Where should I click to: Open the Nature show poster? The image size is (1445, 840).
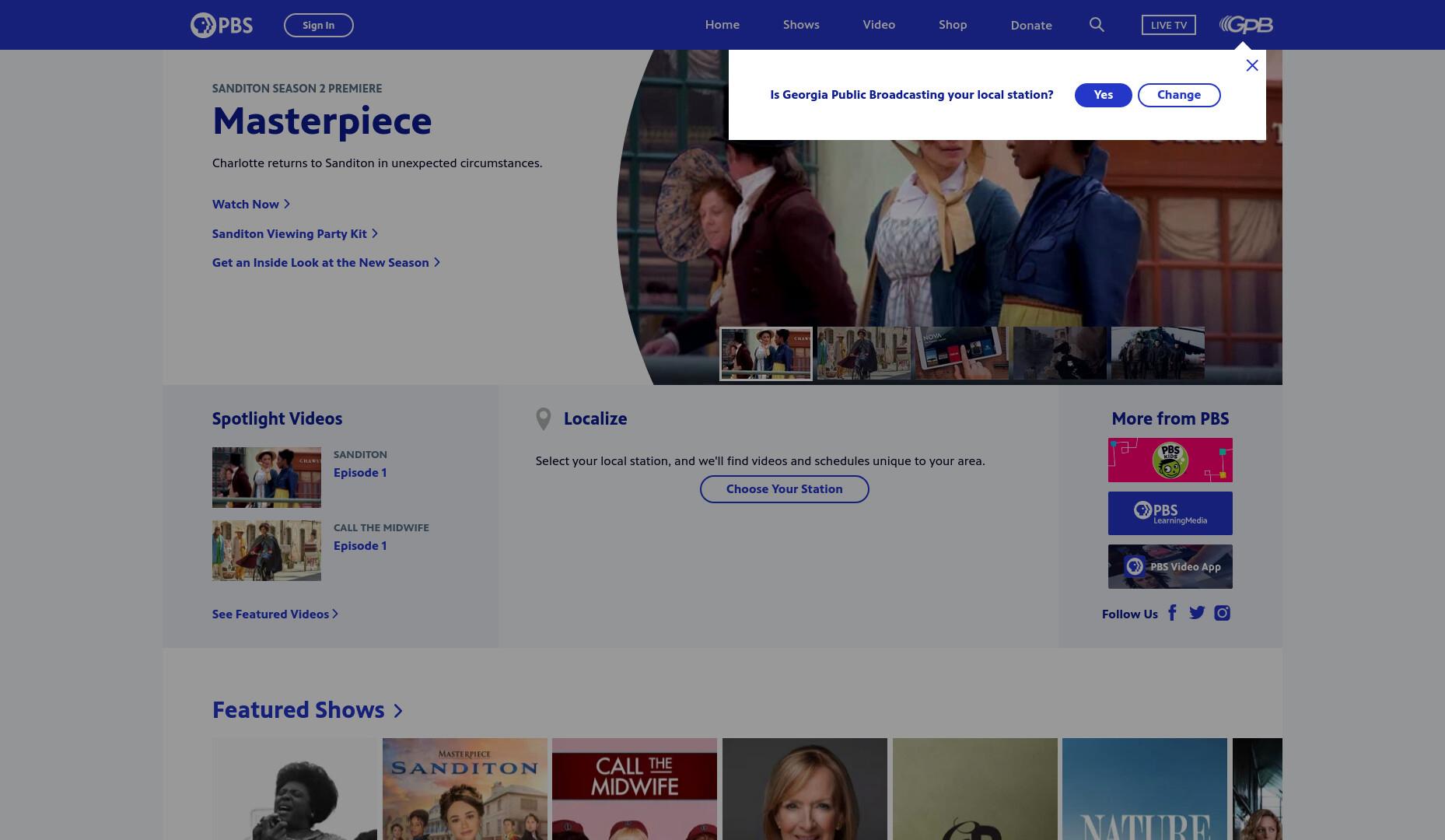1145,789
